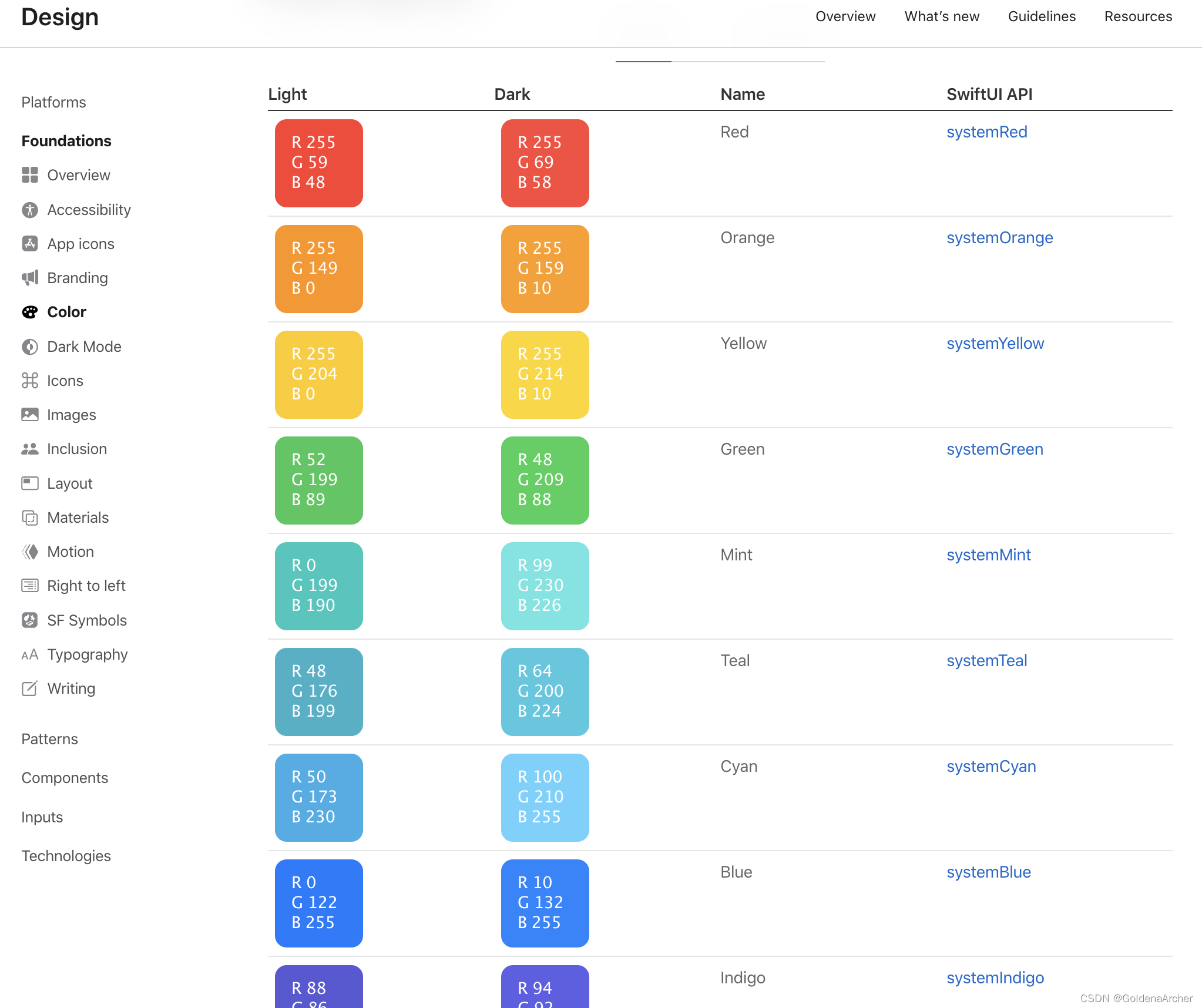This screenshot has height=1008, width=1202.
Task: Click the Images picture icon
Action: (30, 415)
